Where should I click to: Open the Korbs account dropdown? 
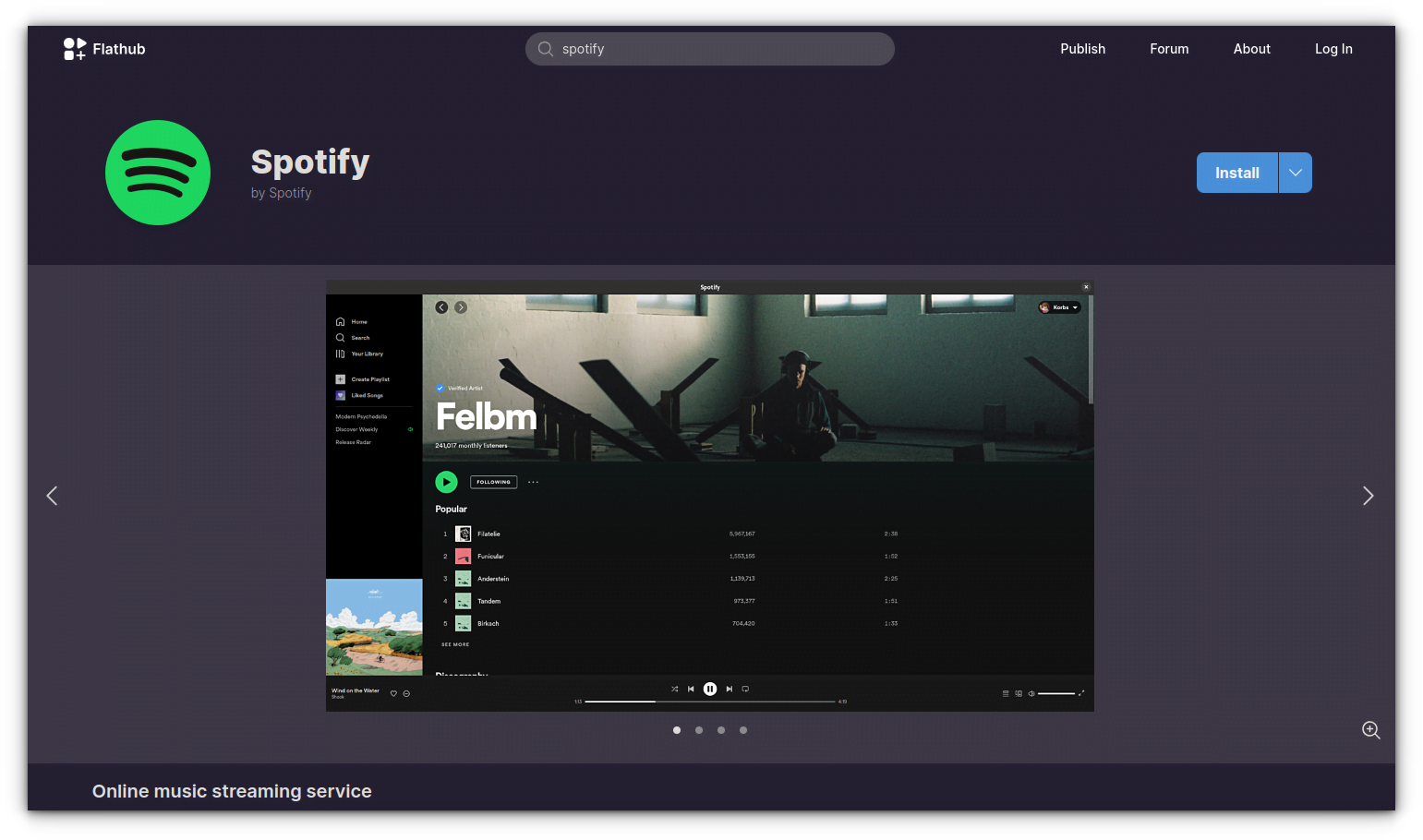tap(1058, 307)
